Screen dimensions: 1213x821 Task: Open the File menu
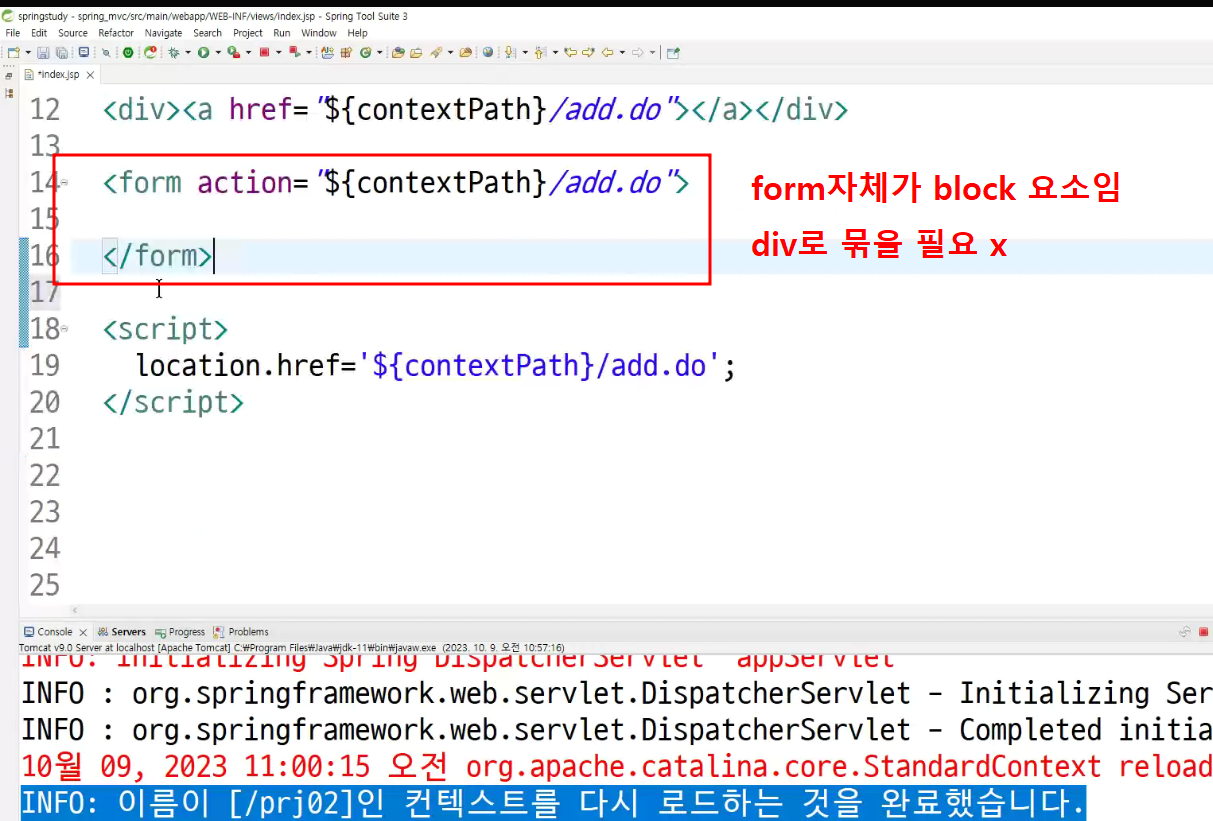click(x=13, y=33)
